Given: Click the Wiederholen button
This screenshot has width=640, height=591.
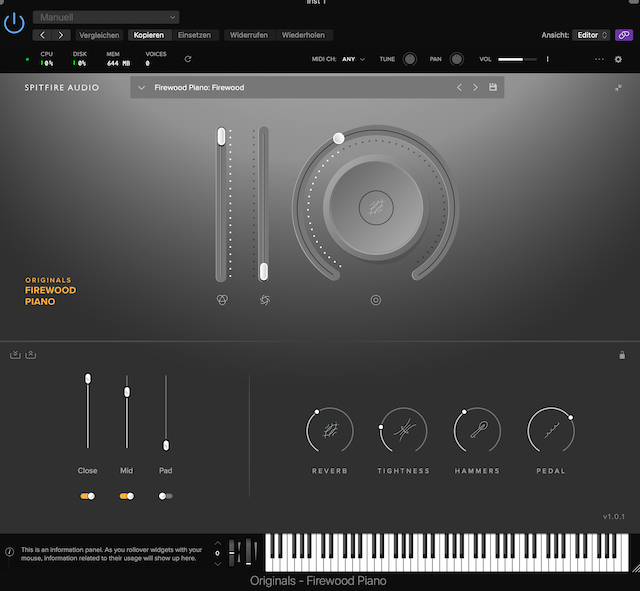Looking at the screenshot, I should [x=303, y=35].
